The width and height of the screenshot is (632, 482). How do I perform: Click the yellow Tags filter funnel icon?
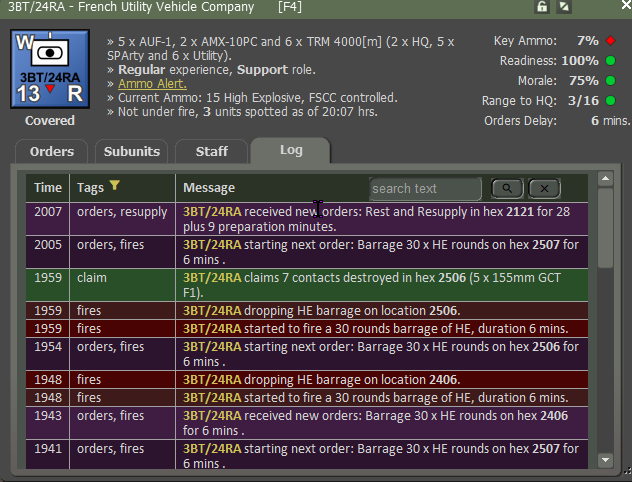click(x=114, y=185)
